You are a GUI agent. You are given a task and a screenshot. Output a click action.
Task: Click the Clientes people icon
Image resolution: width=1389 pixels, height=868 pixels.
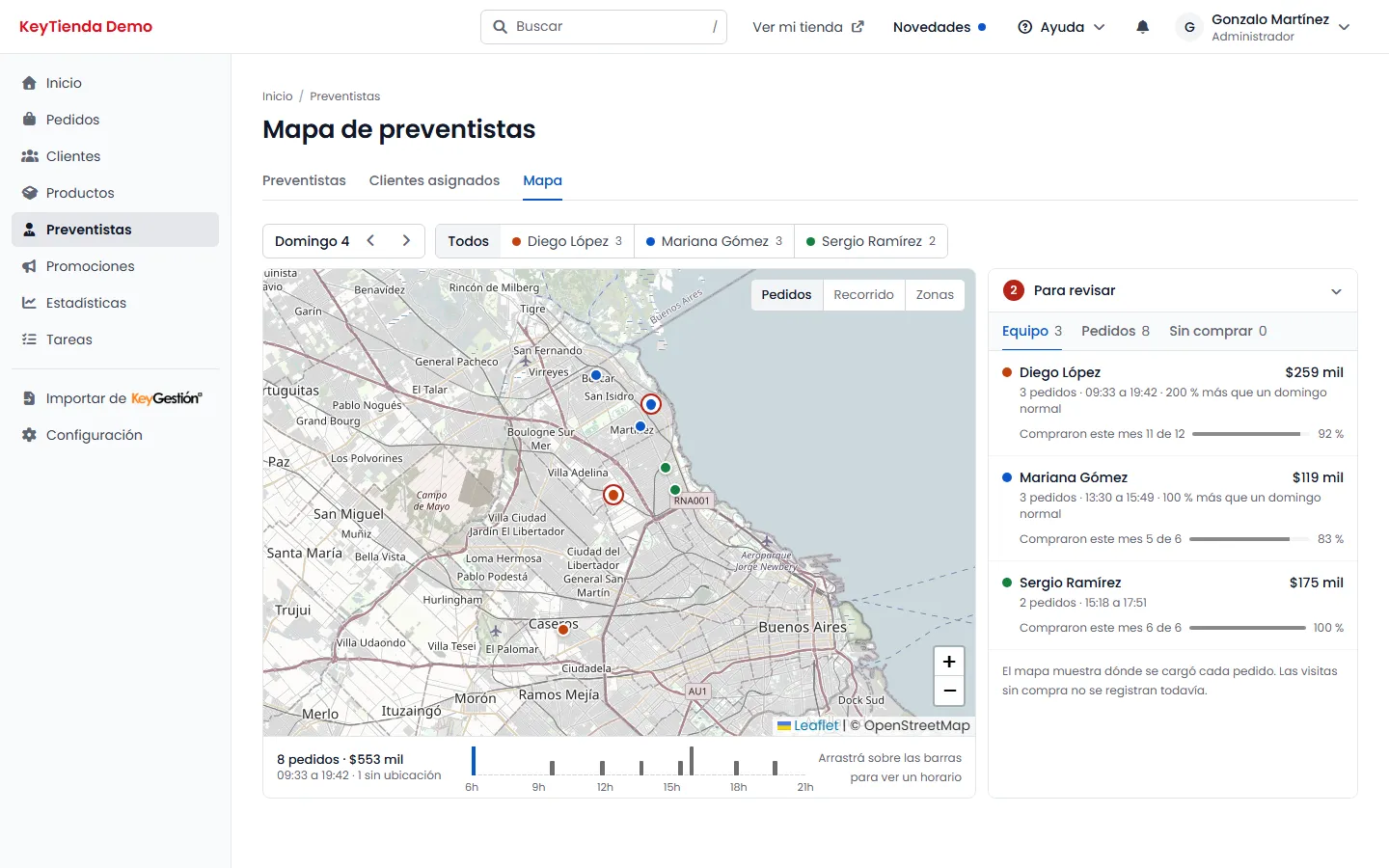pyautogui.click(x=30, y=156)
